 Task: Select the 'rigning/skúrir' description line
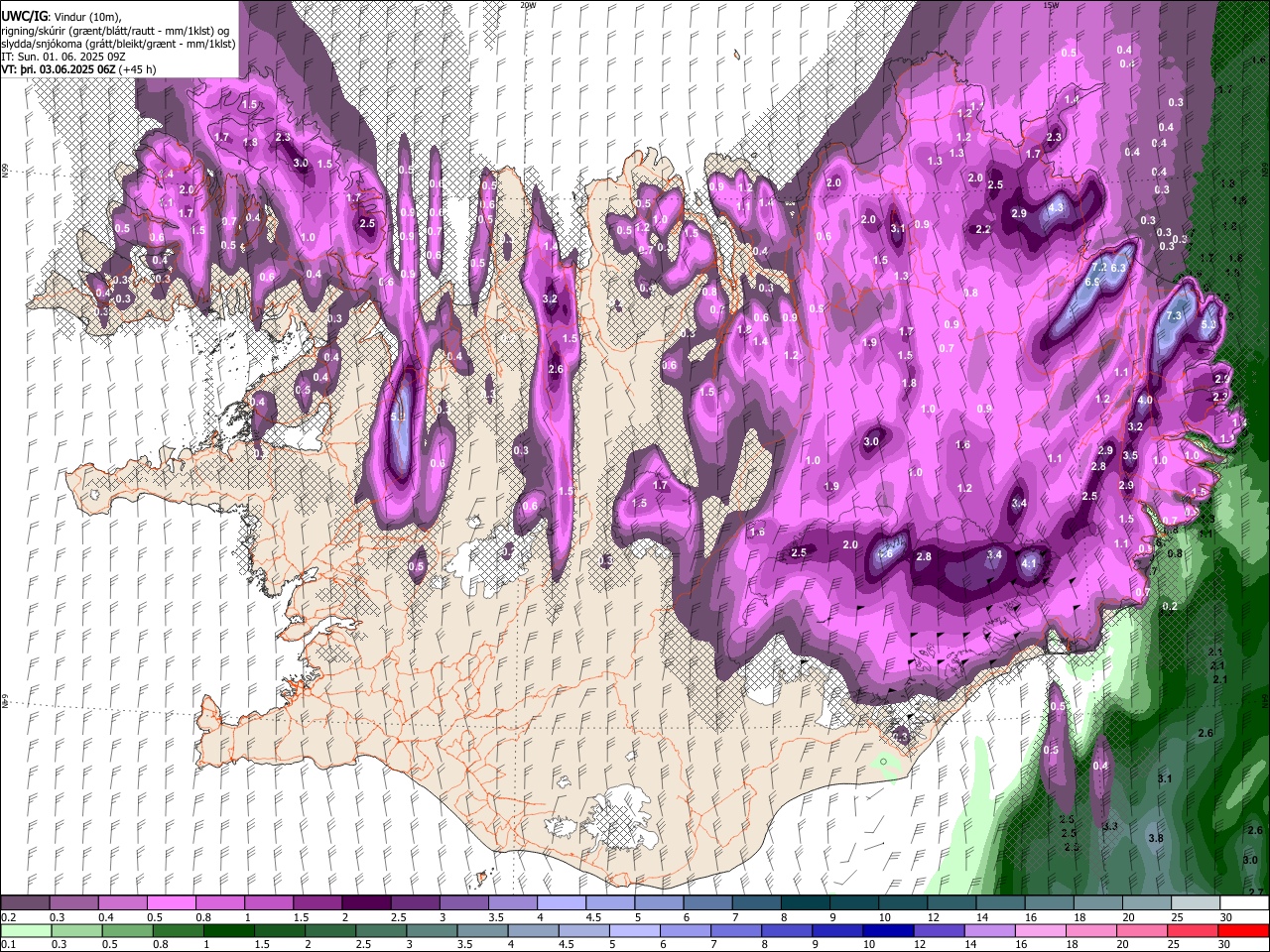point(115,31)
